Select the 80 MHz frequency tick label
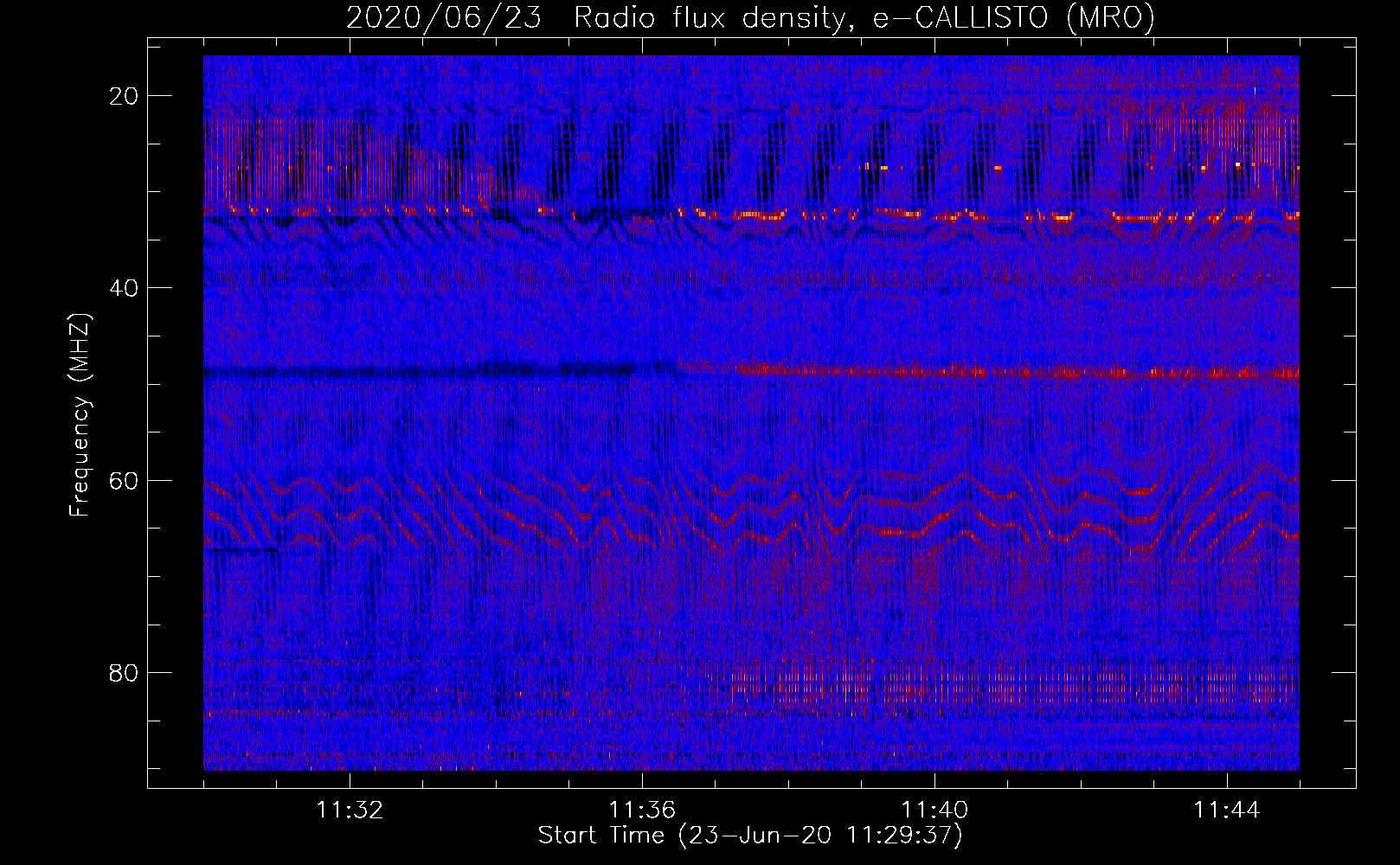The height and width of the screenshot is (865, 1400). tap(125, 672)
